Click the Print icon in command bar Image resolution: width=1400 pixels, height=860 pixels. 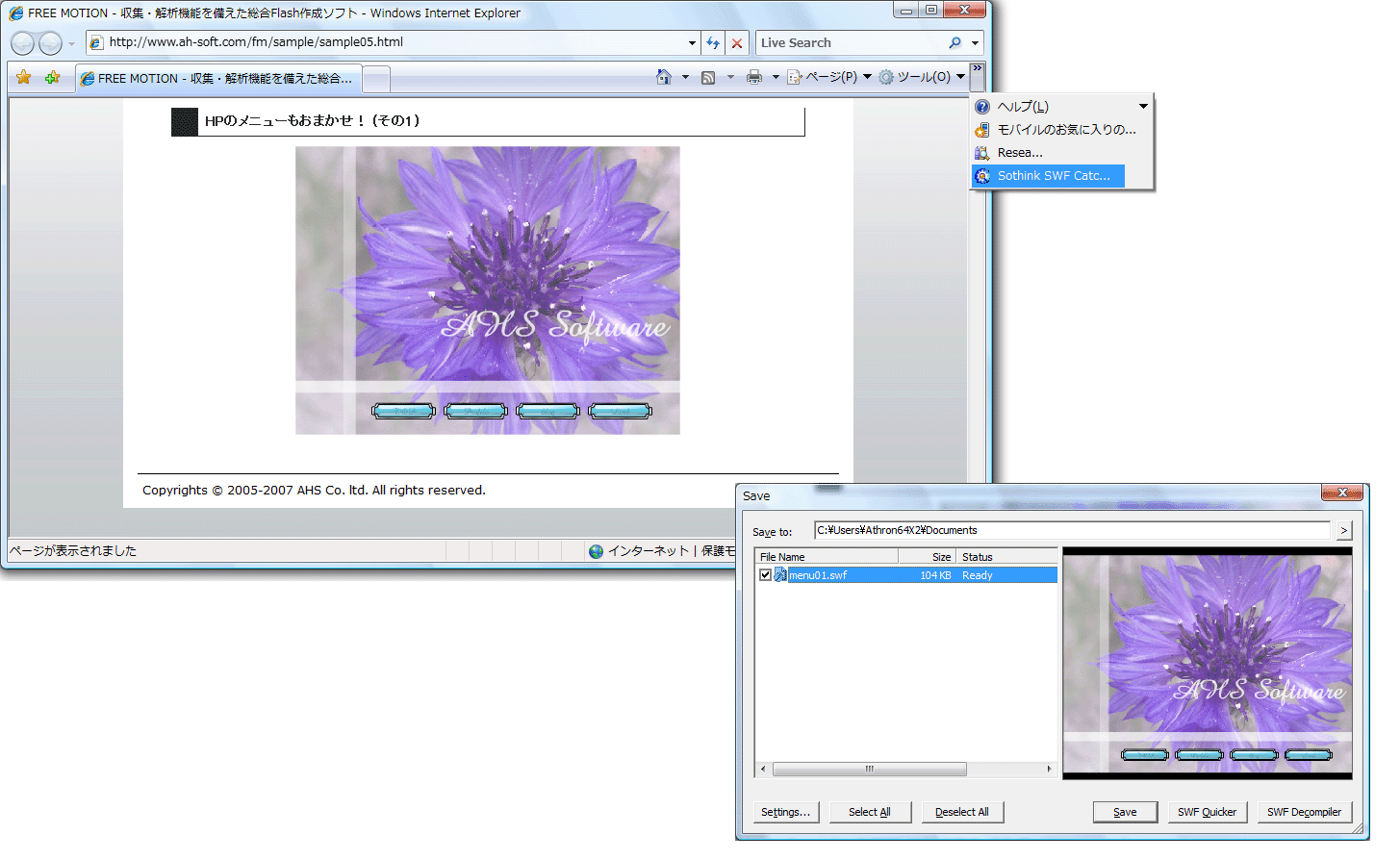[754, 77]
